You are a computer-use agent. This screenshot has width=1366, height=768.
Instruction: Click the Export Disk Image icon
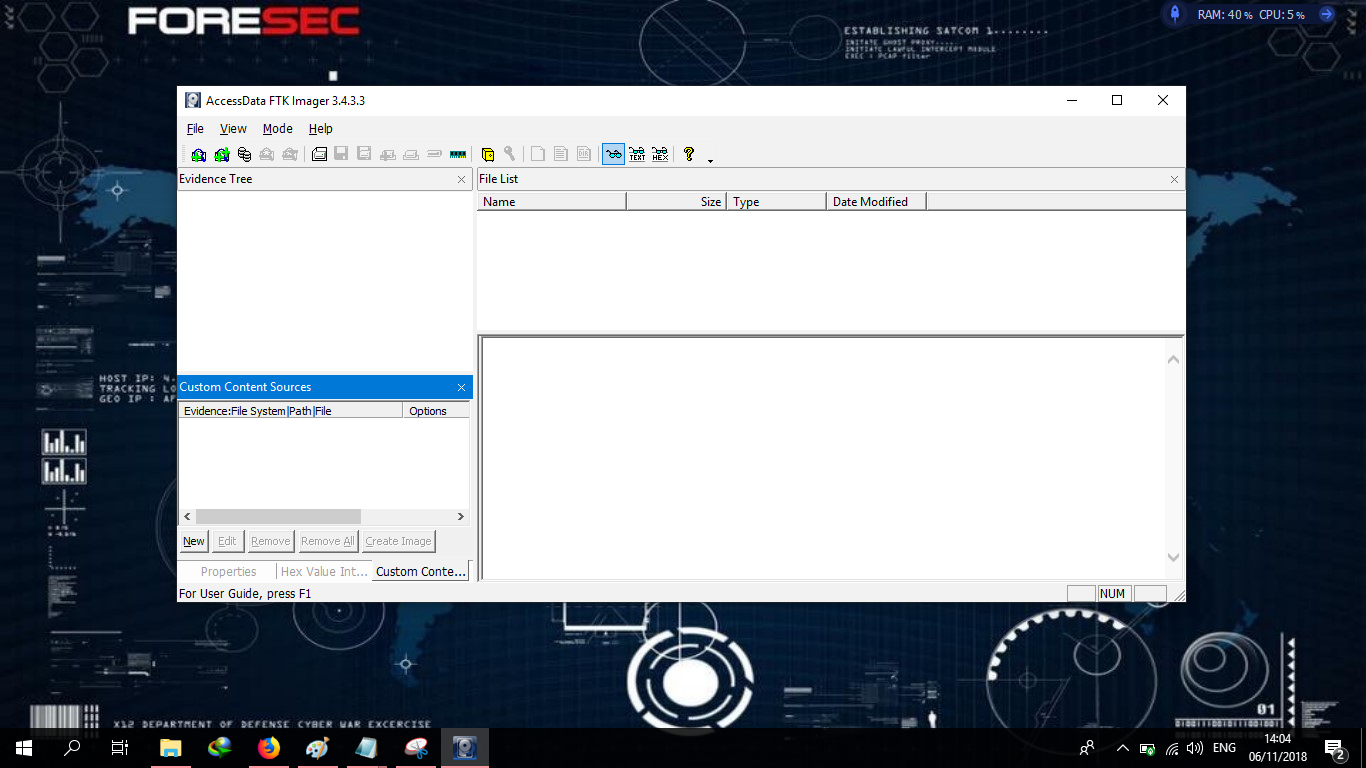[x=341, y=154]
